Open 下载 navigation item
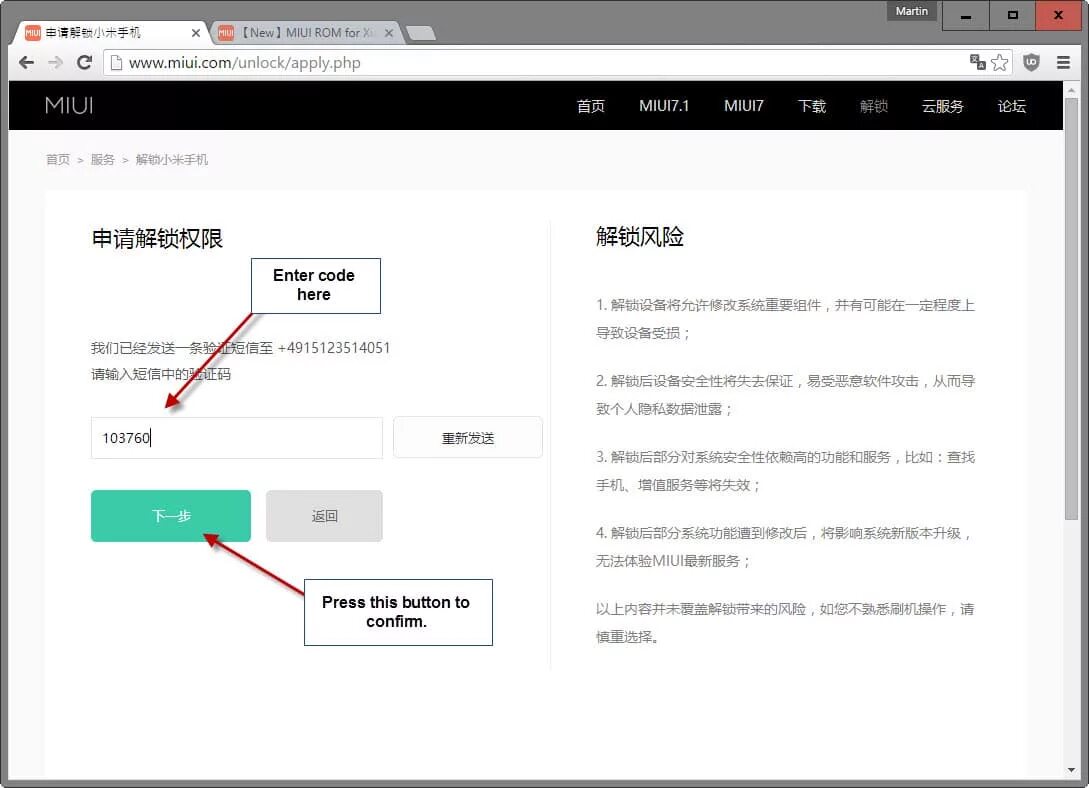The width and height of the screenshot is (1089, 788). click(811, 106)
